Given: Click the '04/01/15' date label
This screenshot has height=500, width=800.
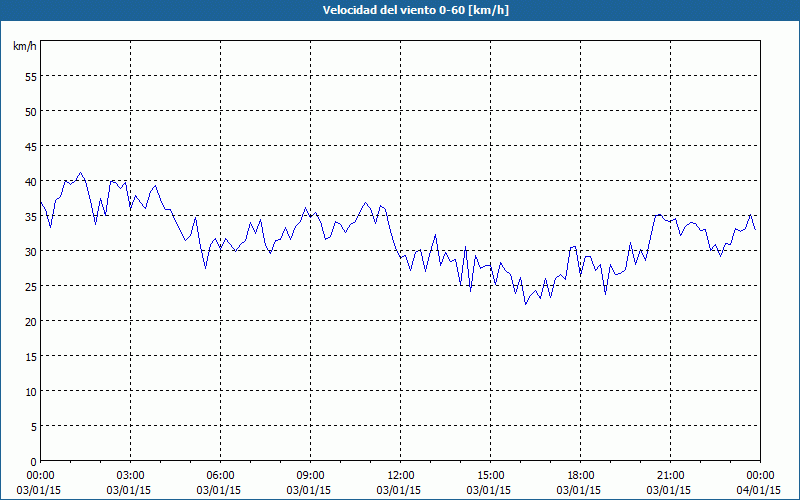Looking at the screenshot, I should coord(759,490).
